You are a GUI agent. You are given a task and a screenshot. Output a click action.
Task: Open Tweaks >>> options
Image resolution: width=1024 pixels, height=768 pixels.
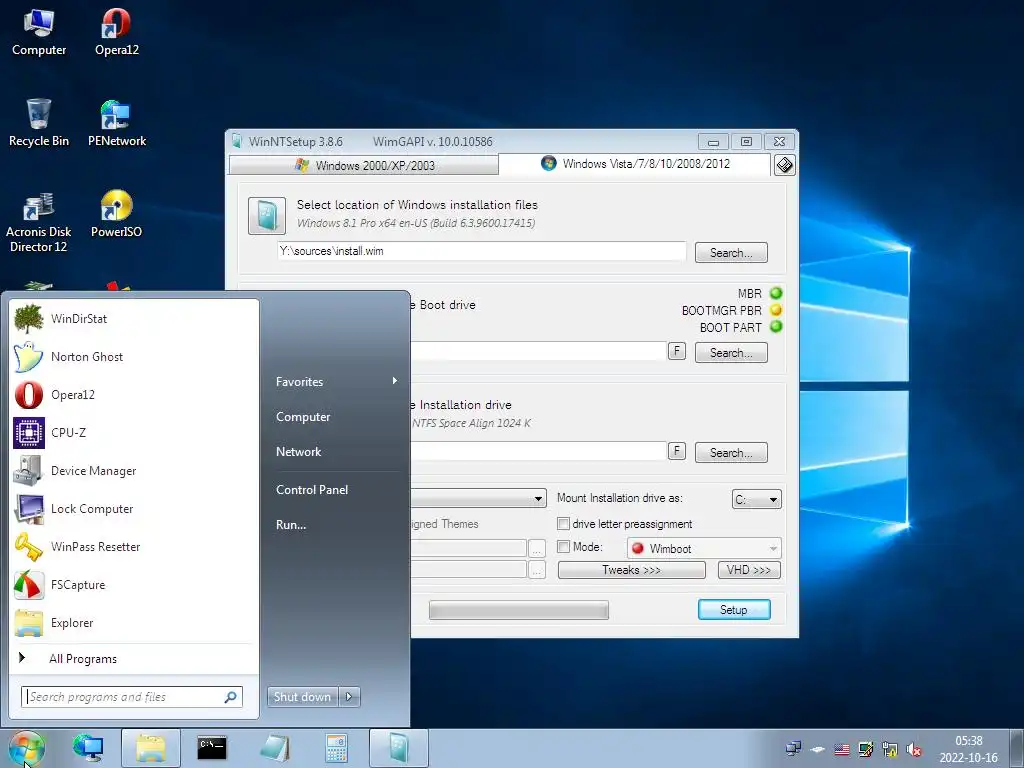[632, 570]
